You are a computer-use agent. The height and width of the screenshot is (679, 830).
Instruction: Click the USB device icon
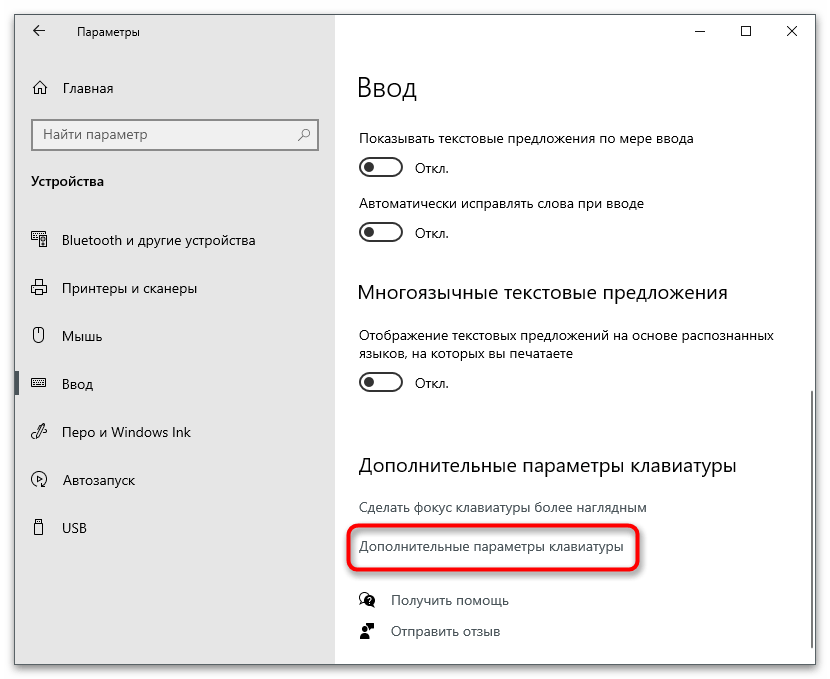tap(39, 527)
